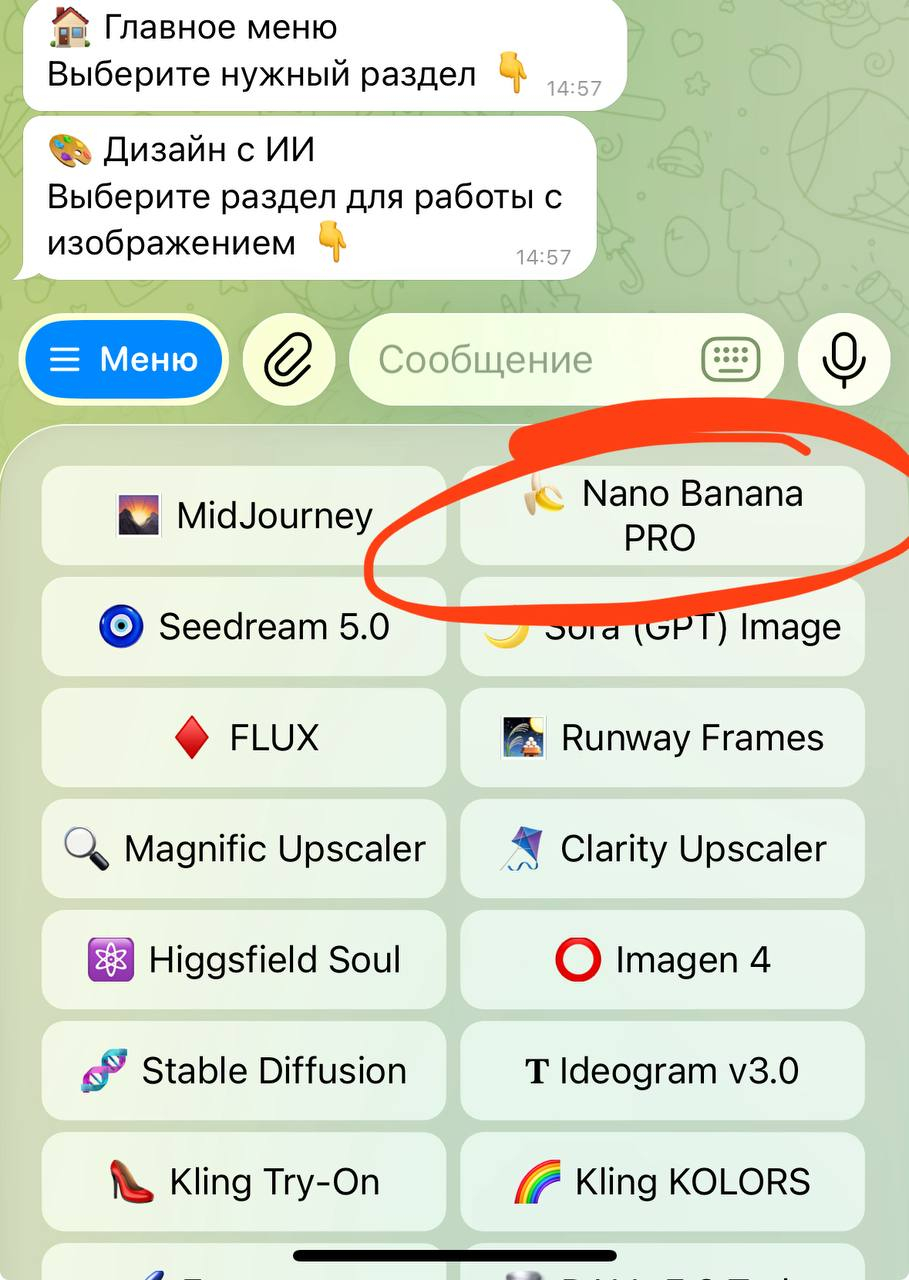Viewport: 909px width, 1280px height.
Task: Open Stable Diffusion DNA button
Action: [x=244, y=1071]
